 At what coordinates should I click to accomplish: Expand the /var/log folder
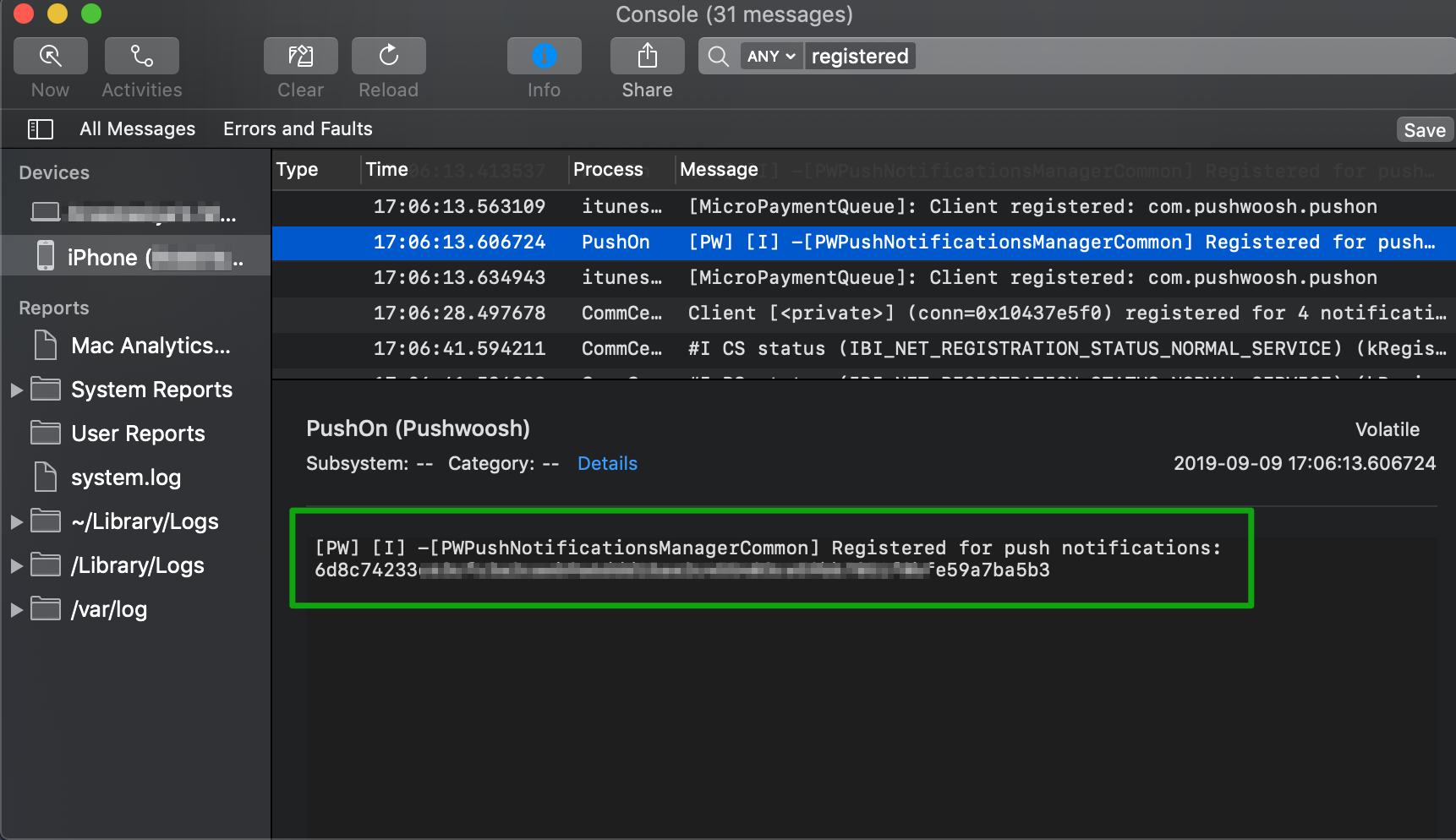pos(16,609)
